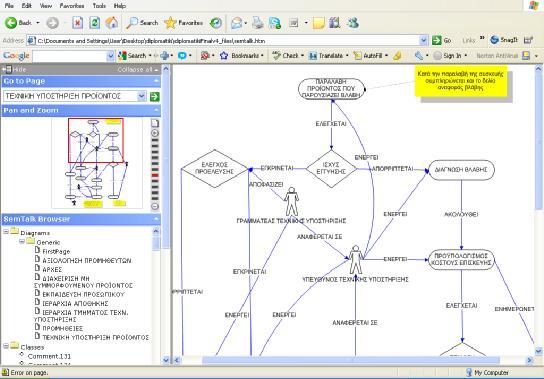The width and height of the screenshot is (544, 379).
Task: Click the browser Back arrow icon
Action: coord(11,23)
